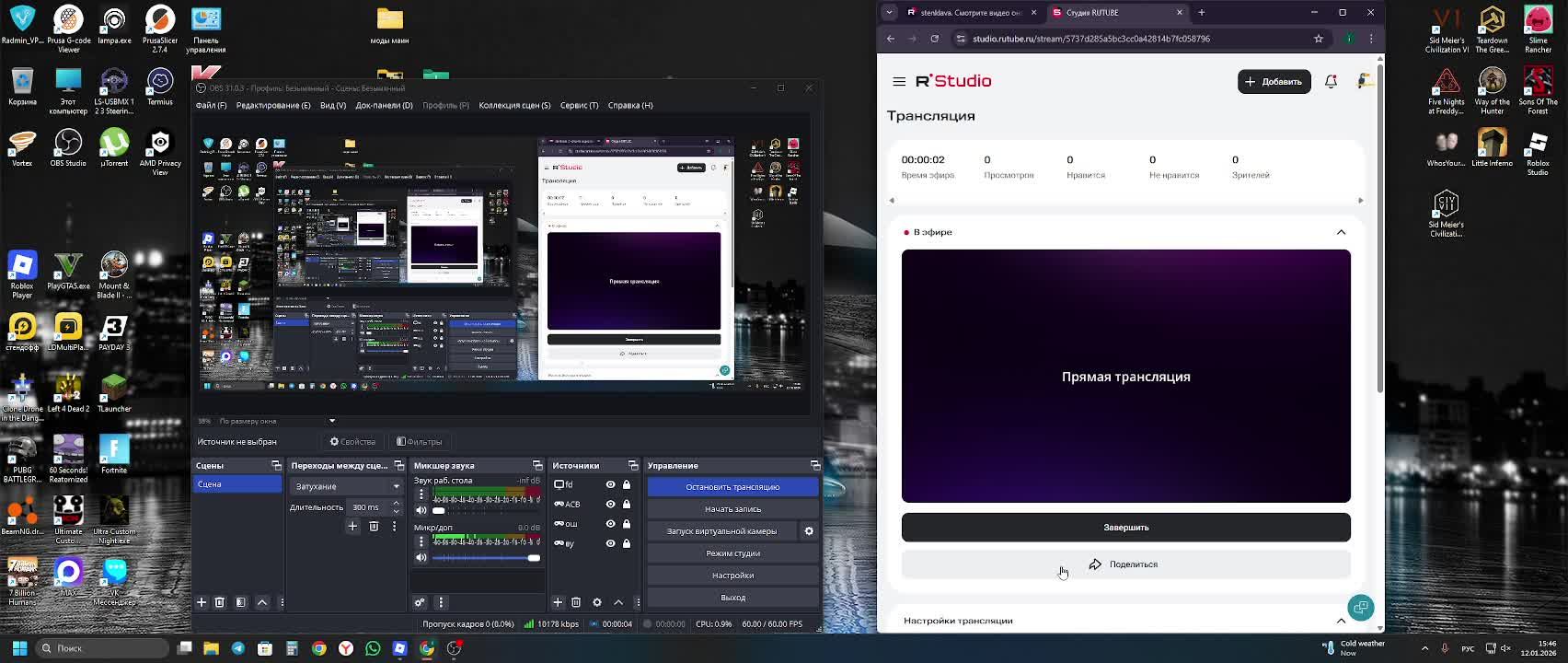The width and height of the screenshot is (1568, 663).
Task: Open source properties gear icon
Action: [597, 602]
